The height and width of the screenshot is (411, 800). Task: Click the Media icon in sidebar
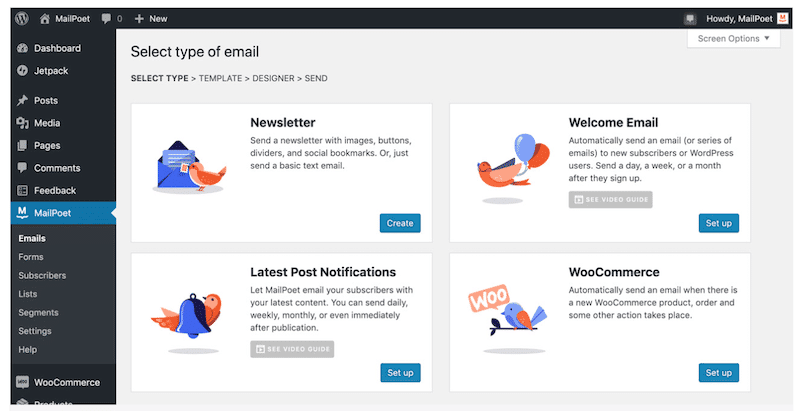pyautogui.click(x=22, y=123)
